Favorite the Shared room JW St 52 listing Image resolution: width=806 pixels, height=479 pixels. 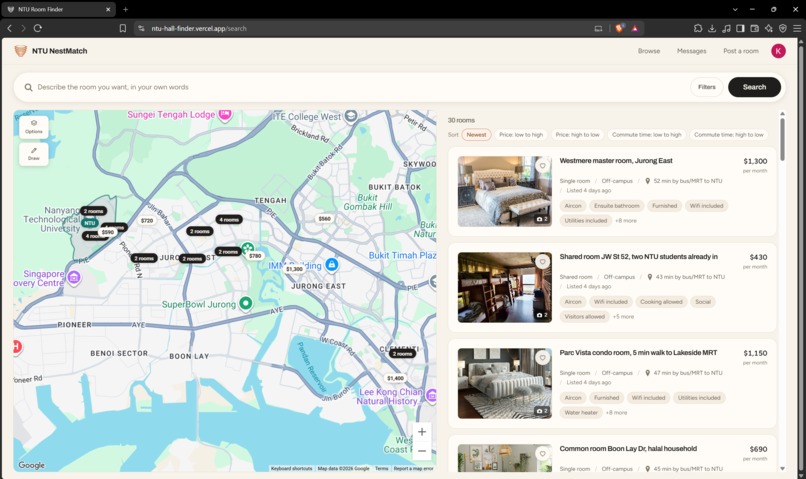(542, 262)
